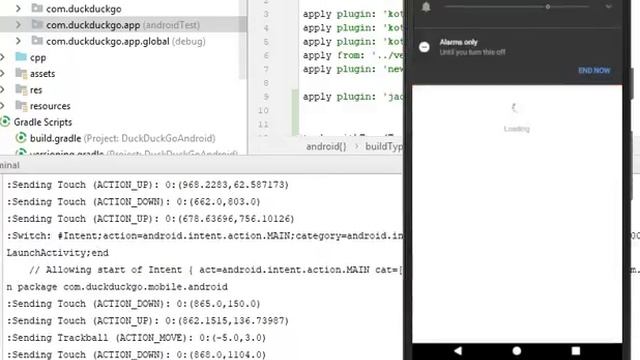The height and width of the screenshot is (360, 640).
Task: Click the Gradle Scripts gradle icon
Action: [5, 122]
